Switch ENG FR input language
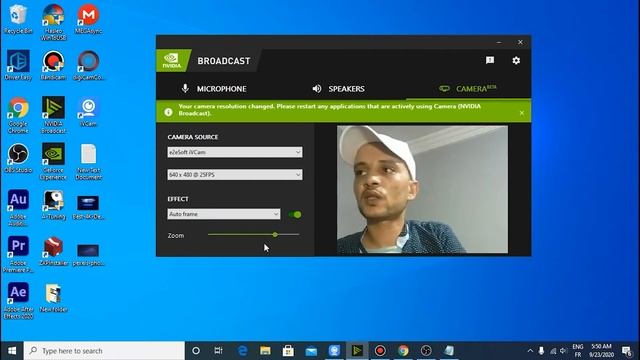The image size is (640, 360). click(578, 351)
